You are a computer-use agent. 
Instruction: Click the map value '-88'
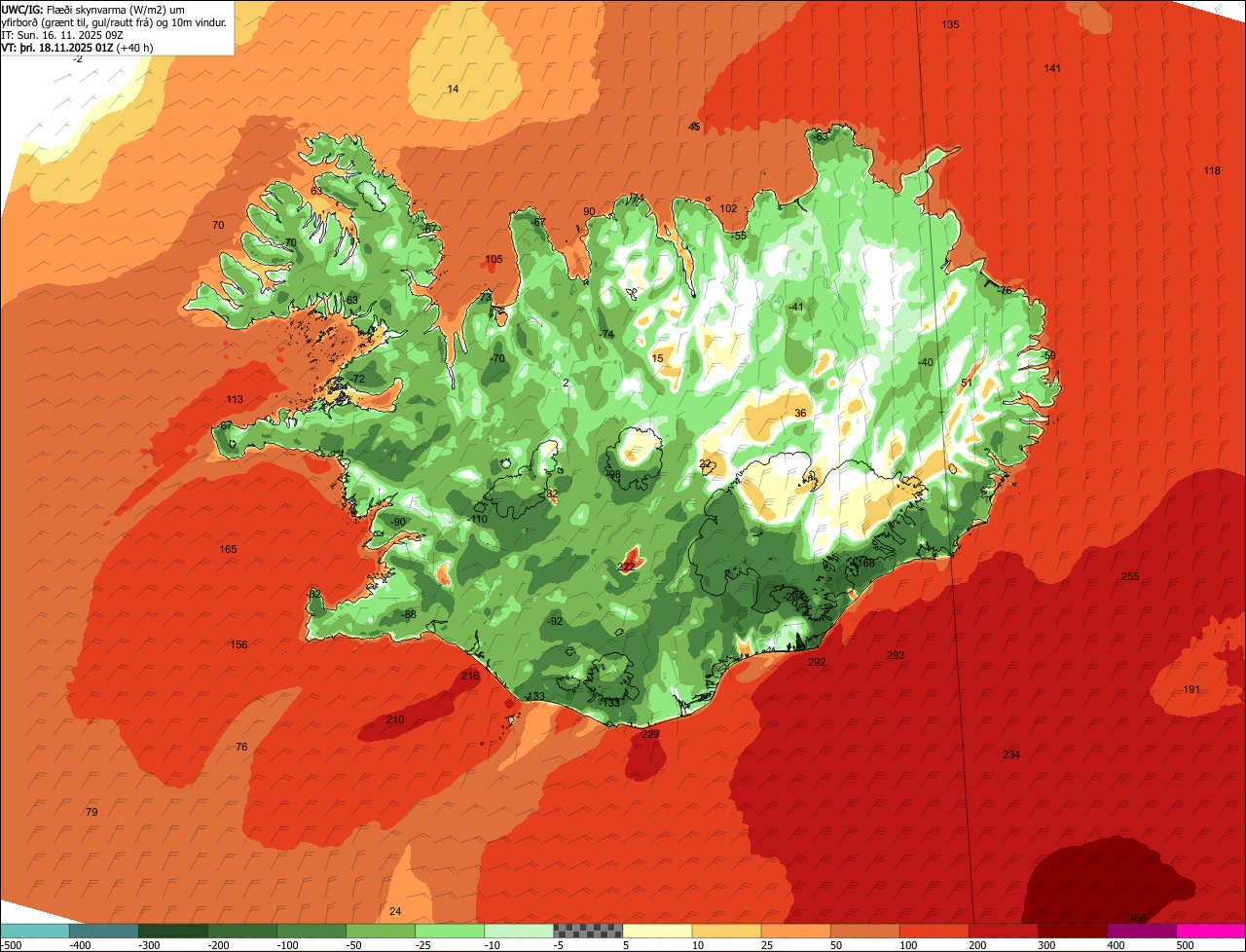(409, 615)
